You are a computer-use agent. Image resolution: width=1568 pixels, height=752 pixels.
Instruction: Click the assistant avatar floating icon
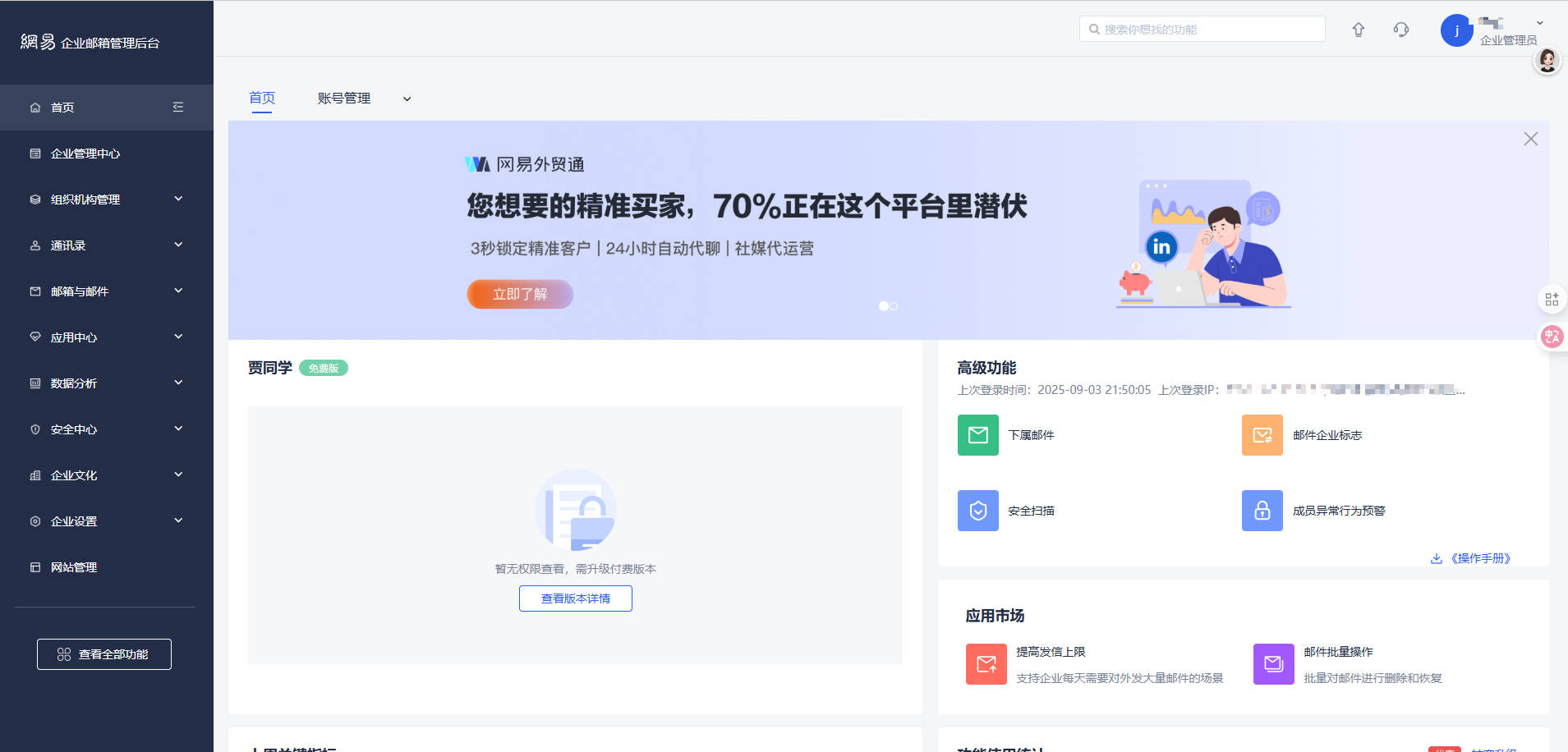tap(1547, 60)
